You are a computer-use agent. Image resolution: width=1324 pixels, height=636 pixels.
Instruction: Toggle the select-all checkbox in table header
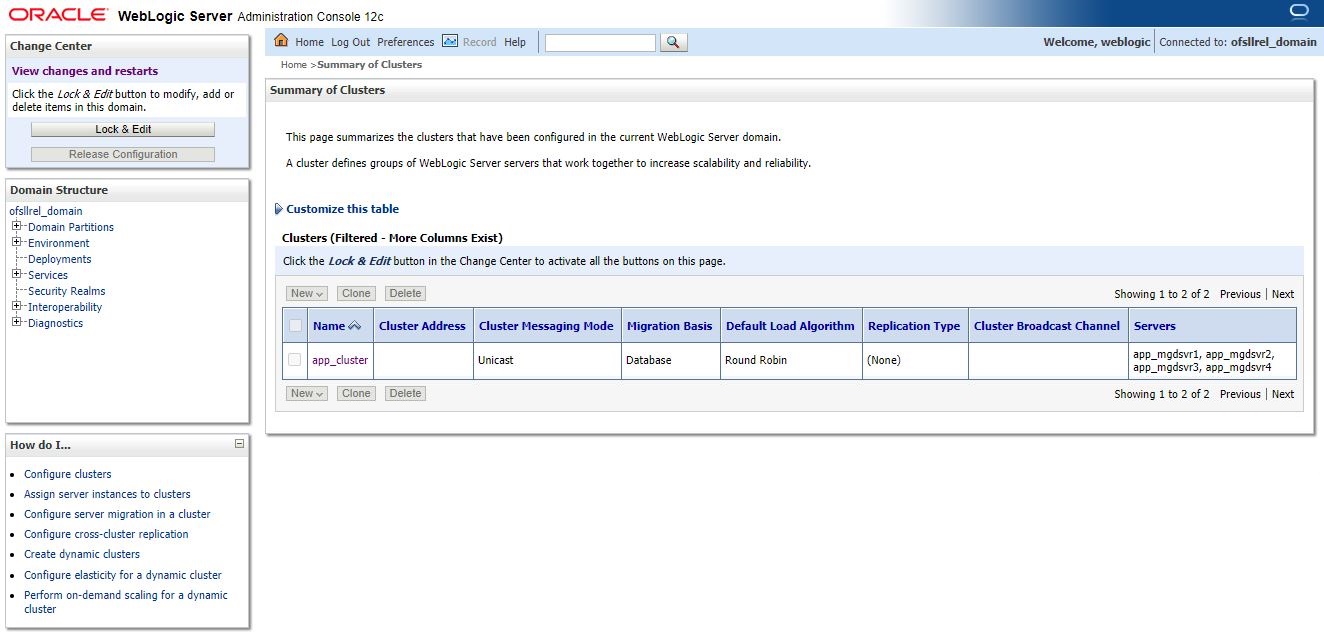[x=295, y=326]
